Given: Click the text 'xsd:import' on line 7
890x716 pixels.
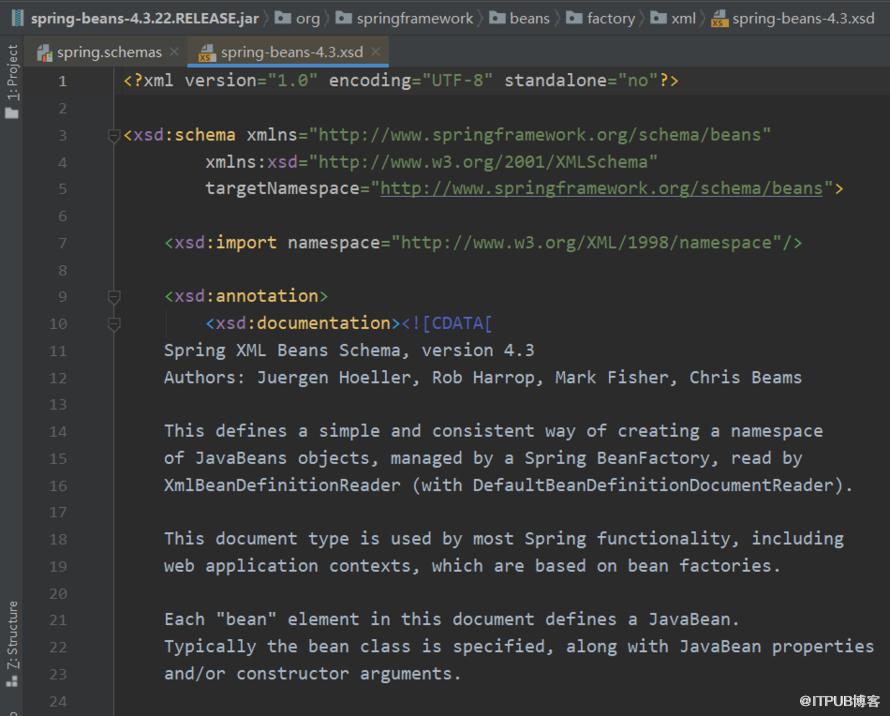Looking at the screenshot, I should [225, 242].
